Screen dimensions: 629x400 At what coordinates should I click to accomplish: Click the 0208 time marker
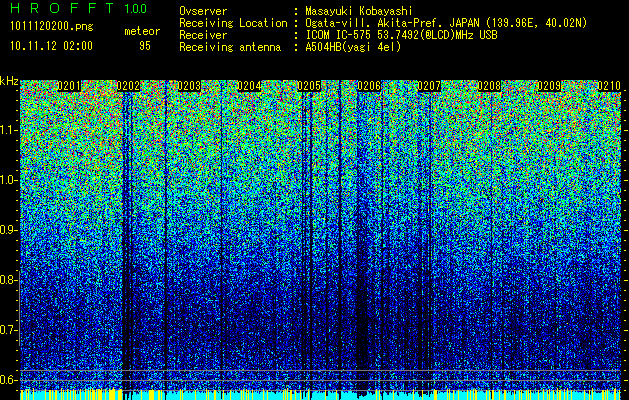click(x=489, y=86)
